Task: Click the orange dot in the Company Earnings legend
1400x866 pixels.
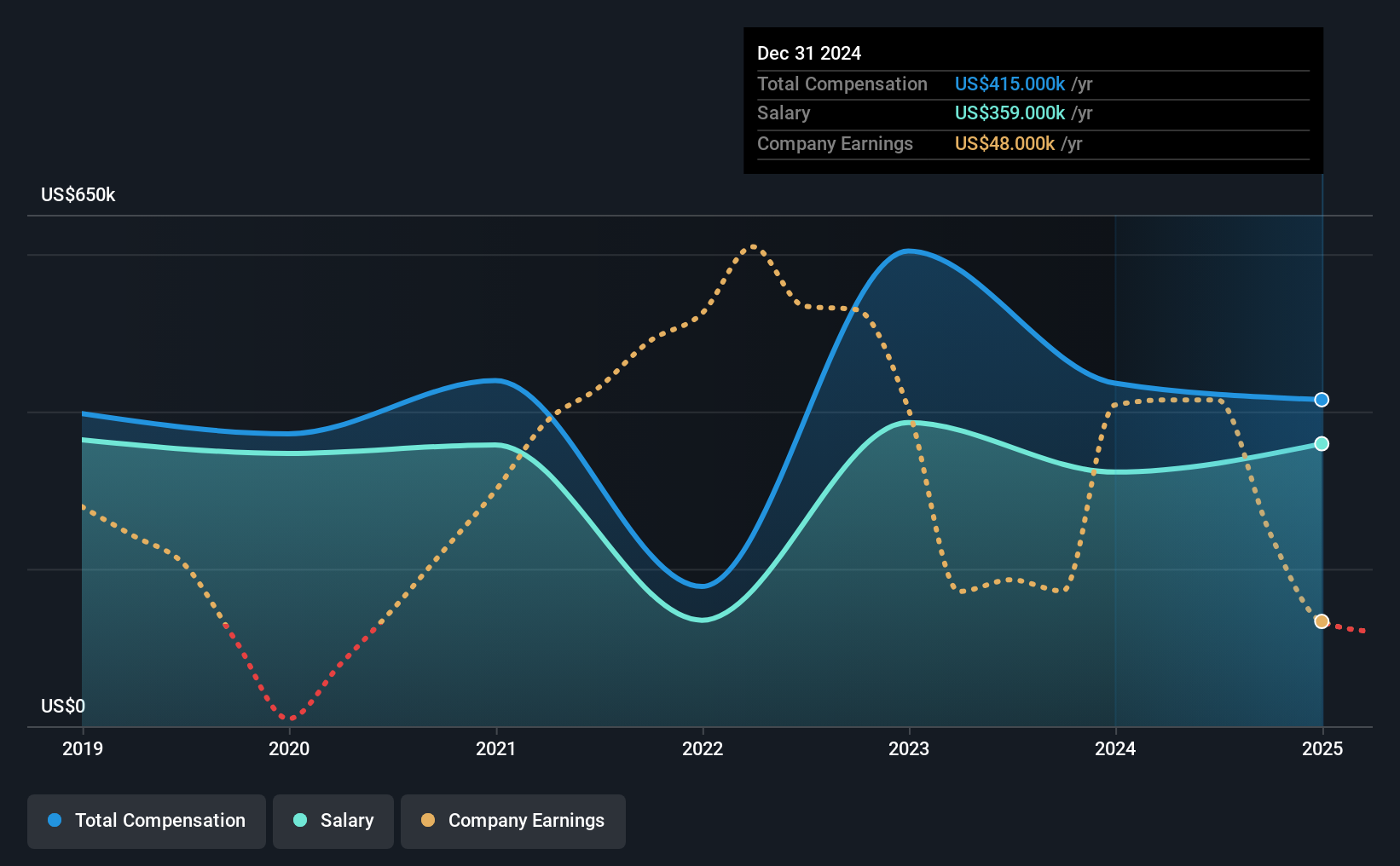Action: pos(428,820)
